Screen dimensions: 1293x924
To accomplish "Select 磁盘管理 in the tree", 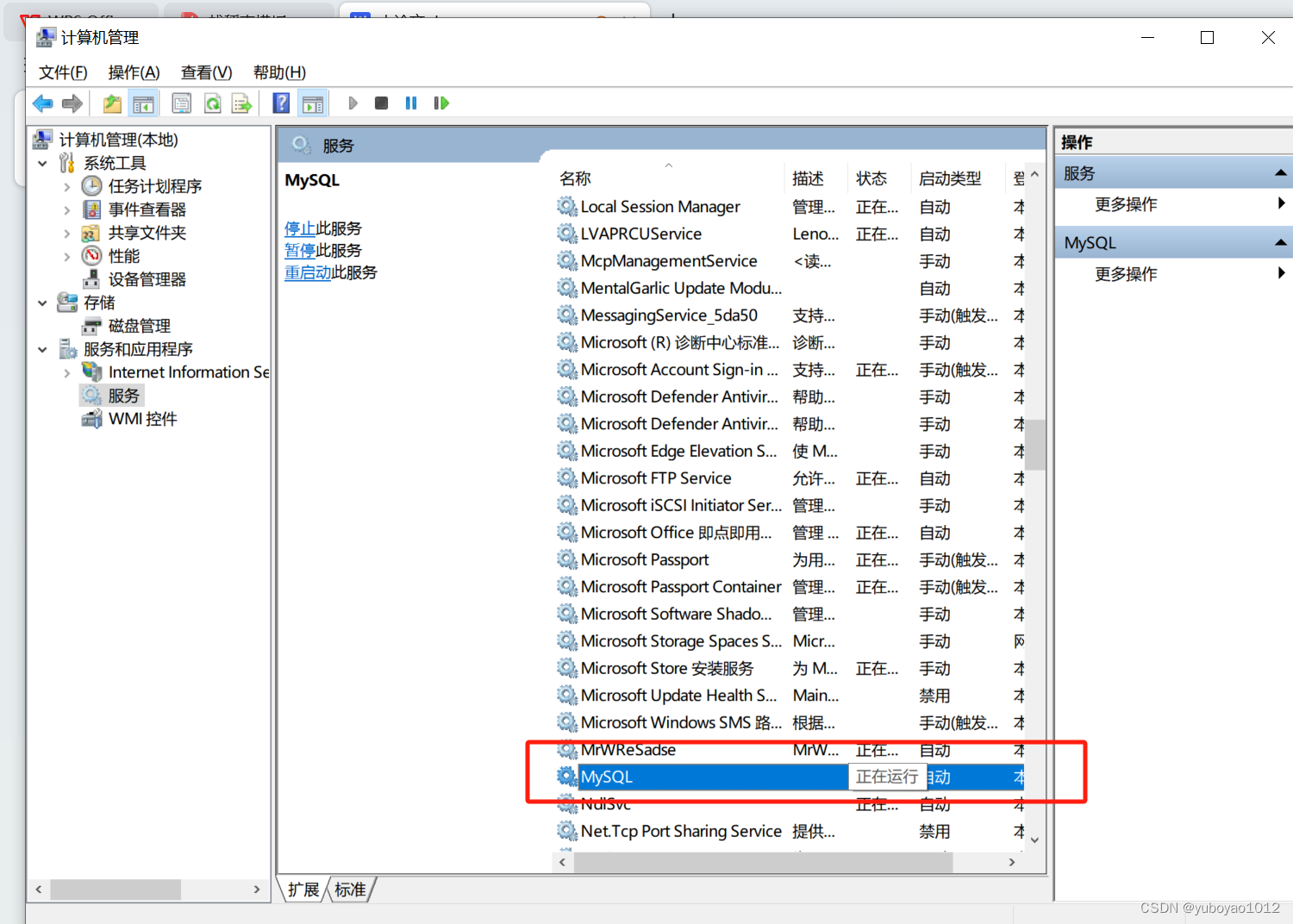I will click(x=140, y=326).
